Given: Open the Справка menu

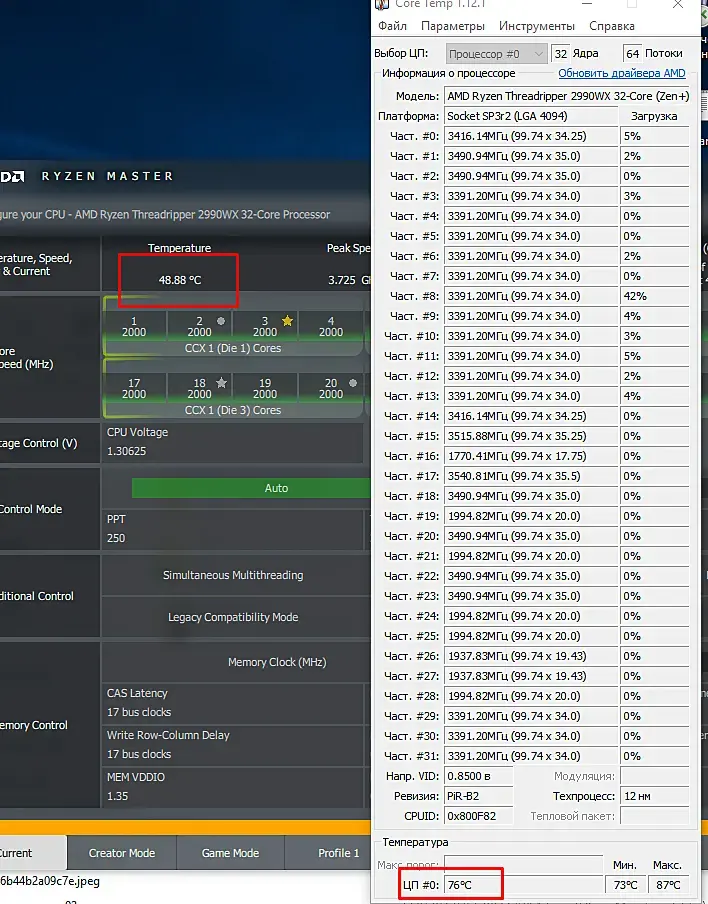Looking at the screenshot, I should (x=612, y=26).
